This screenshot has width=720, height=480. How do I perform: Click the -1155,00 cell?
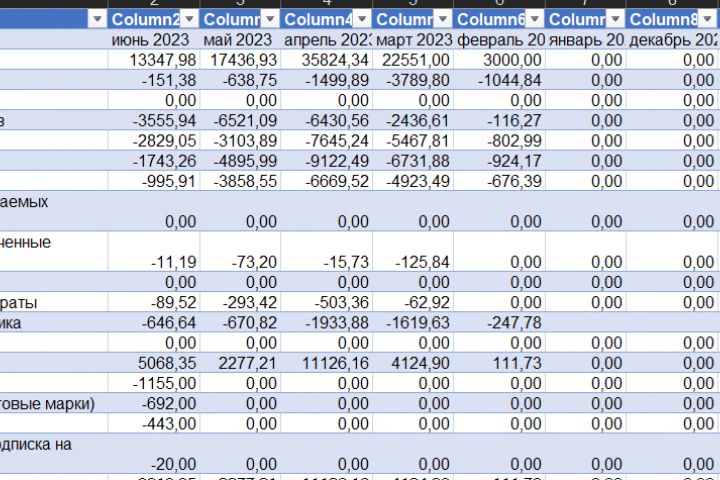(x=154, y=383)
